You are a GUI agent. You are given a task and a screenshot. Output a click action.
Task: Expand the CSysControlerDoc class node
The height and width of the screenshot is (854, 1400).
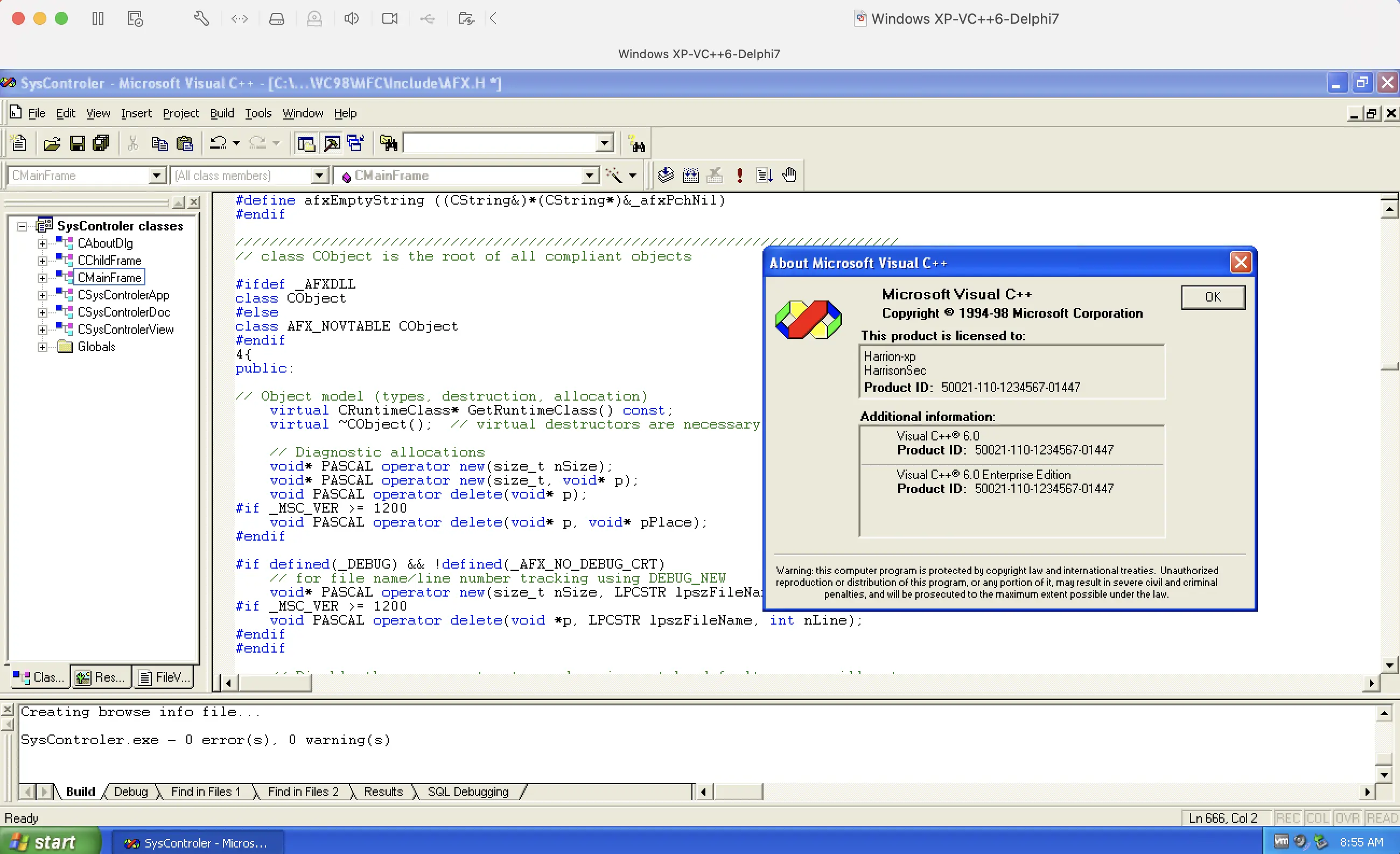pos(43,312)
